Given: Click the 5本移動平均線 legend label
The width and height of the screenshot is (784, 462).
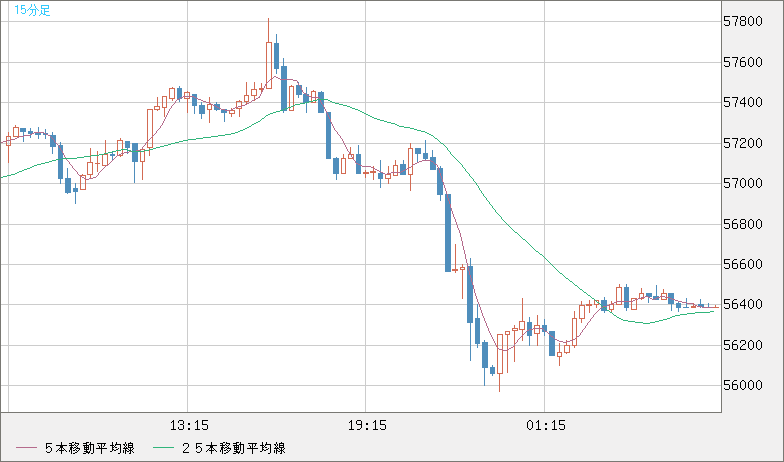Looking at the screenshot, I should click(x=90, y=448).
